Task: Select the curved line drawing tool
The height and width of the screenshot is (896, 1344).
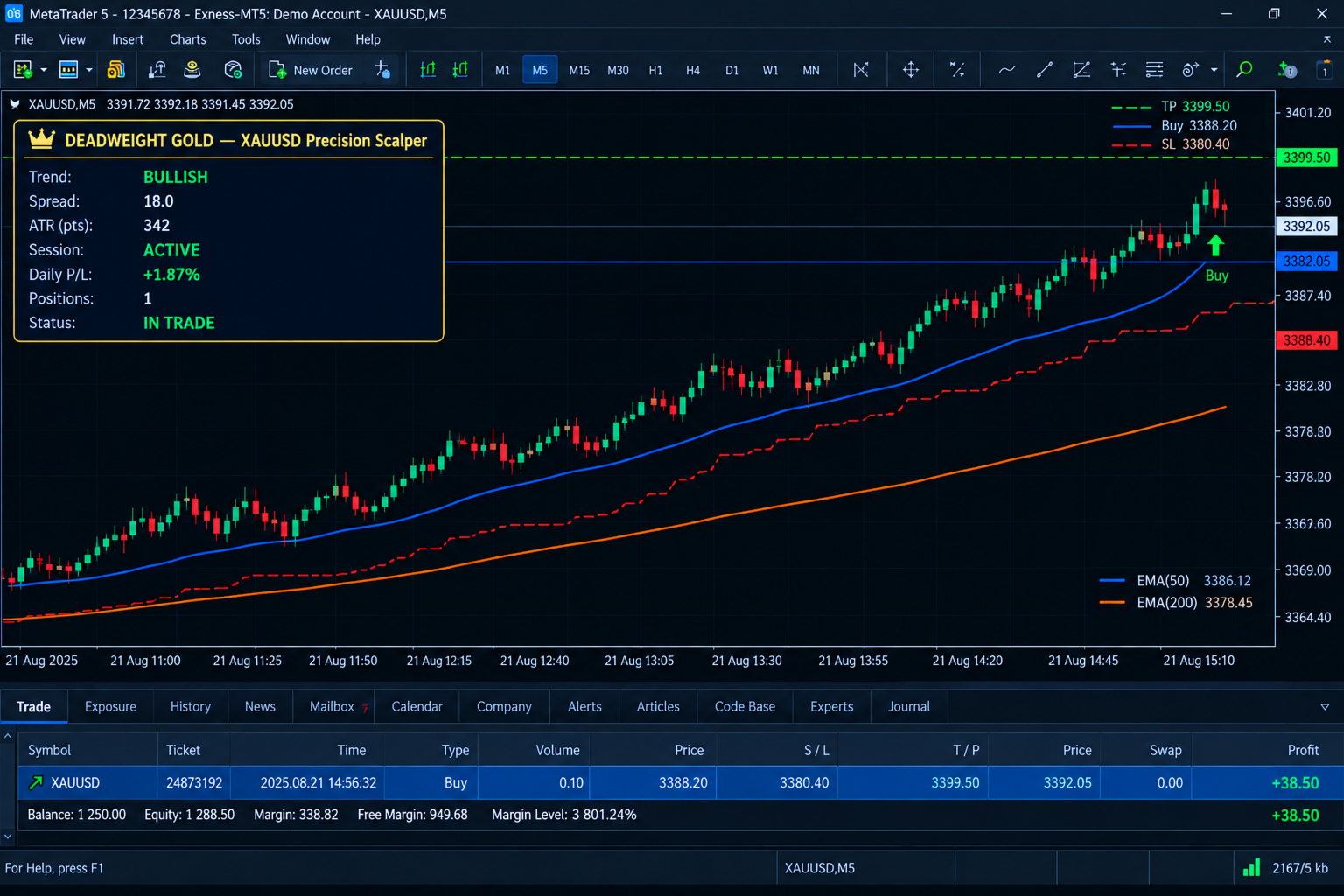Action: click(x=1007, y=70)
